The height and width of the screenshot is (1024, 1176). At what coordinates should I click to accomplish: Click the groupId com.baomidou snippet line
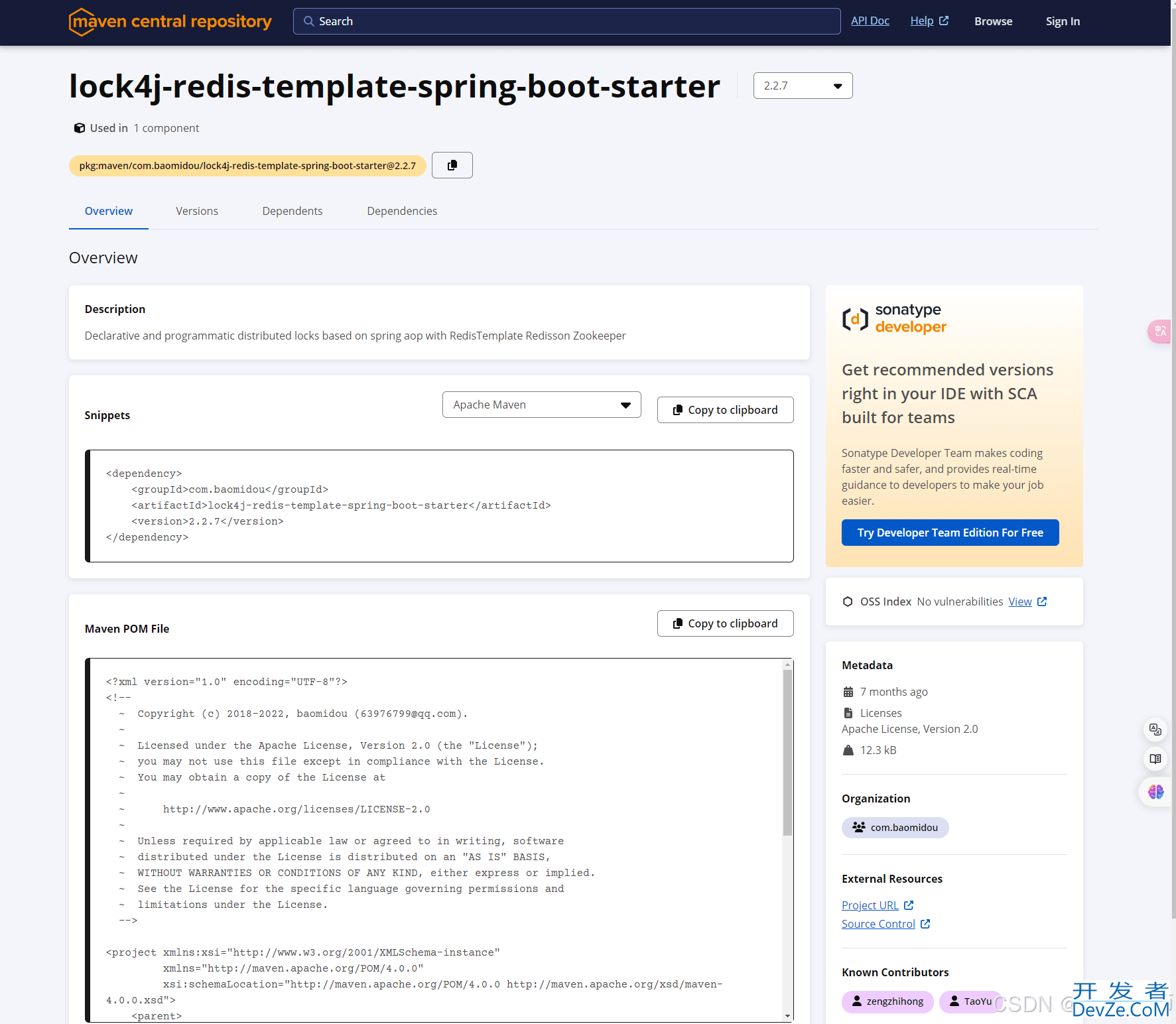point(229,489)
